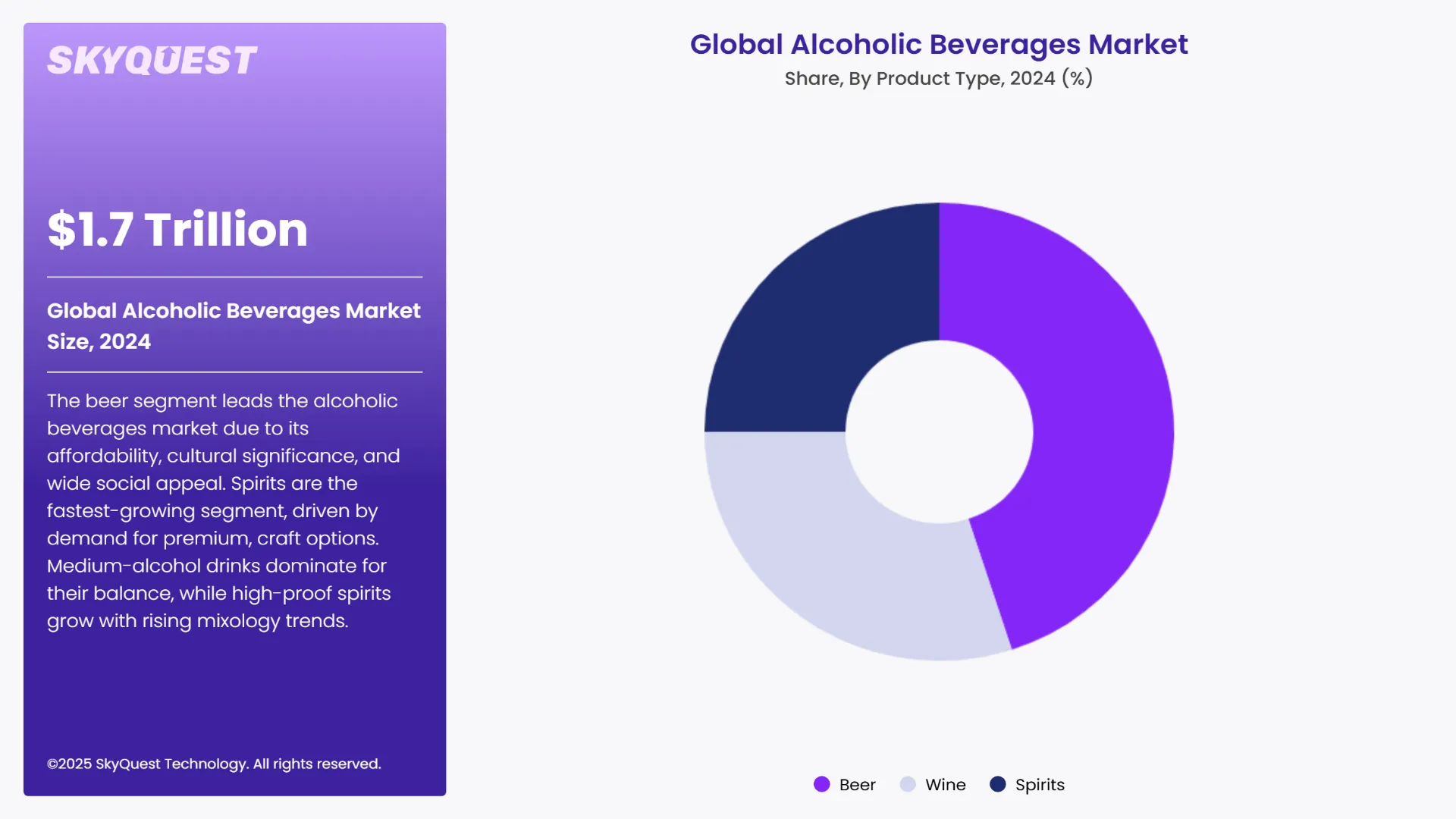Click the copyright 2025 SkyQuest Technology text
1456x819 pixels.
(215, 764)
